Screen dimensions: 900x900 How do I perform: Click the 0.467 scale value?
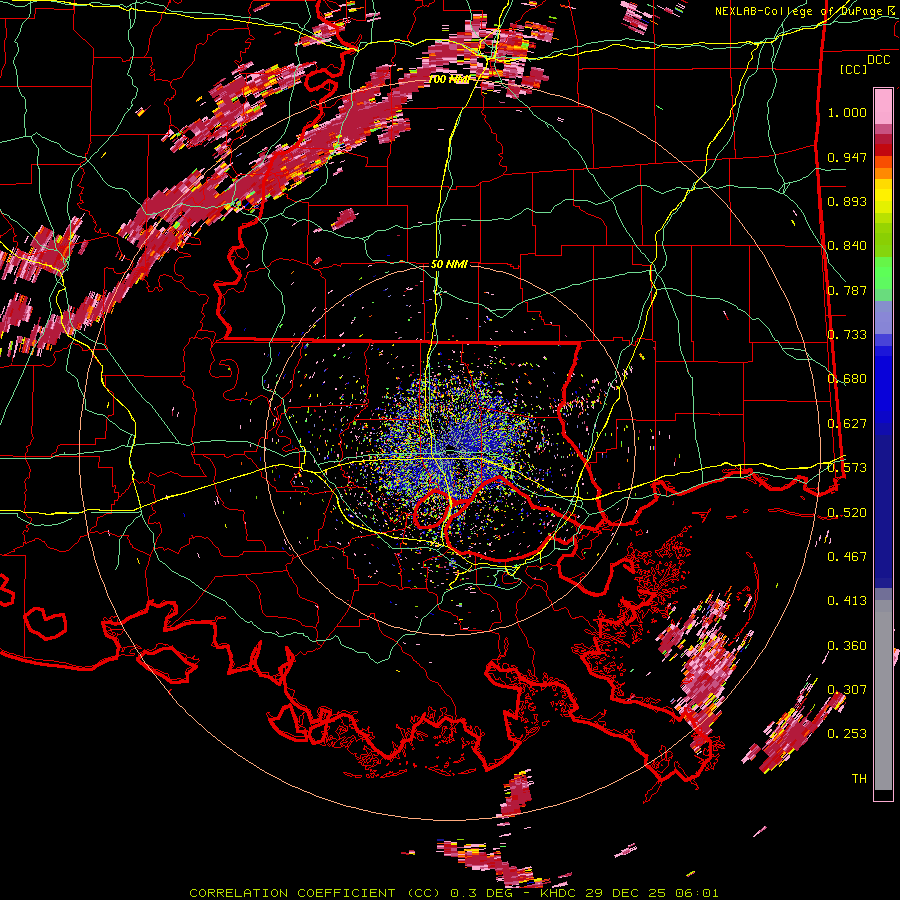coord(847,556)
